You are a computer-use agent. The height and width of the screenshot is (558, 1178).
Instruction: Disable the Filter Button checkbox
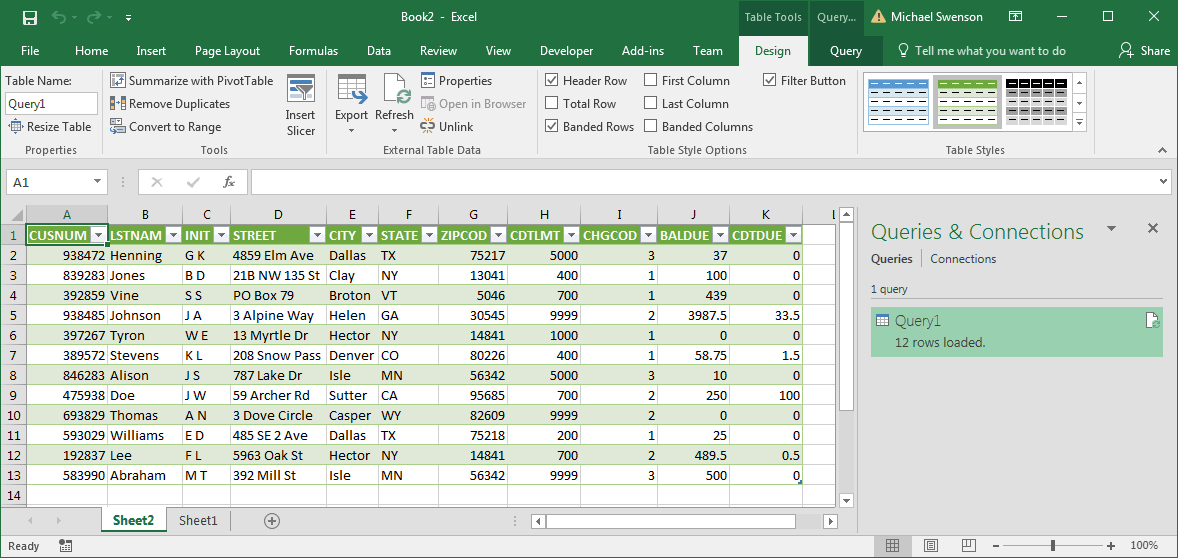tap(769, 80)
